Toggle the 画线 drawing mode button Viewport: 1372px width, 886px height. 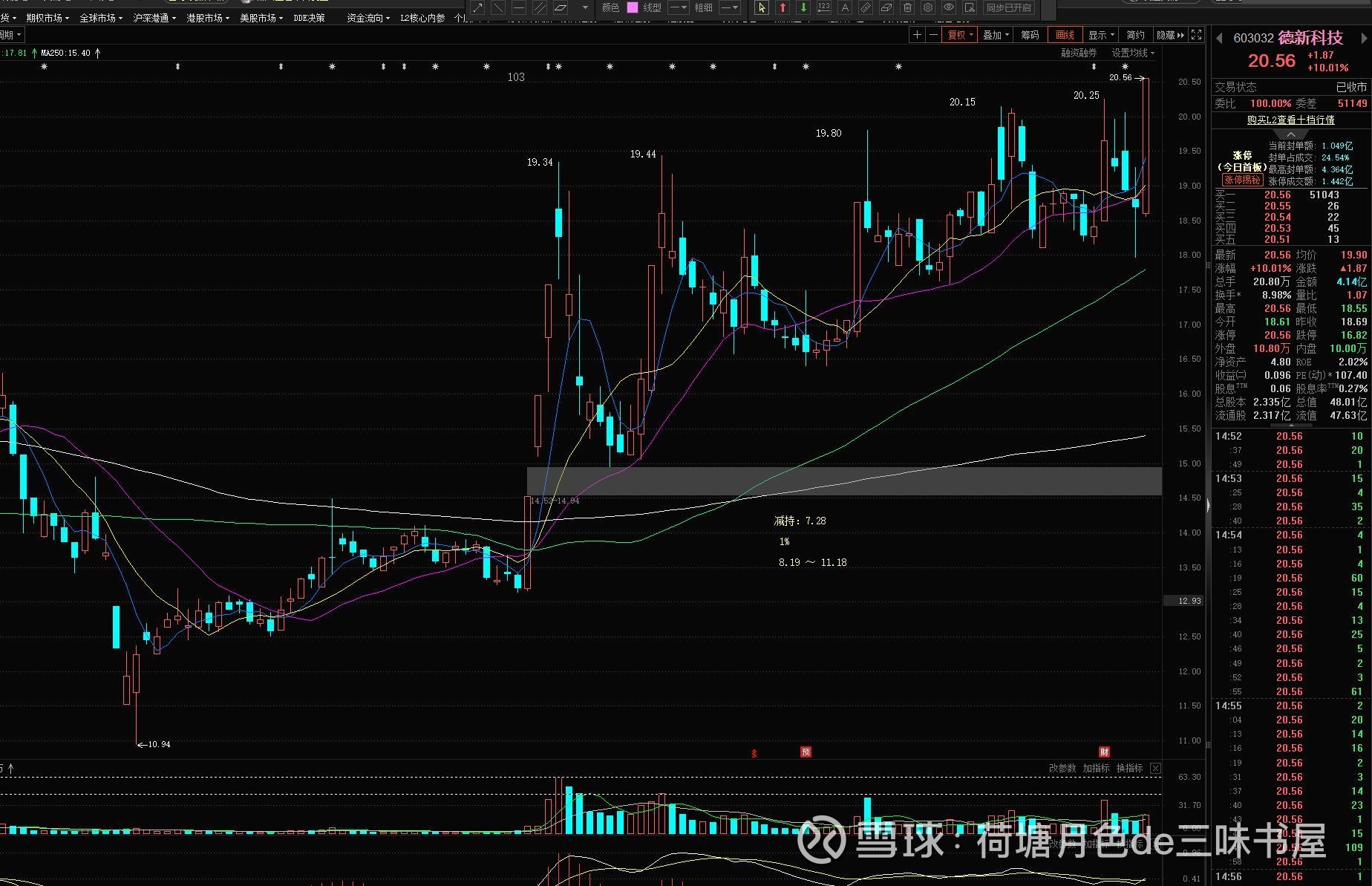1065,35
